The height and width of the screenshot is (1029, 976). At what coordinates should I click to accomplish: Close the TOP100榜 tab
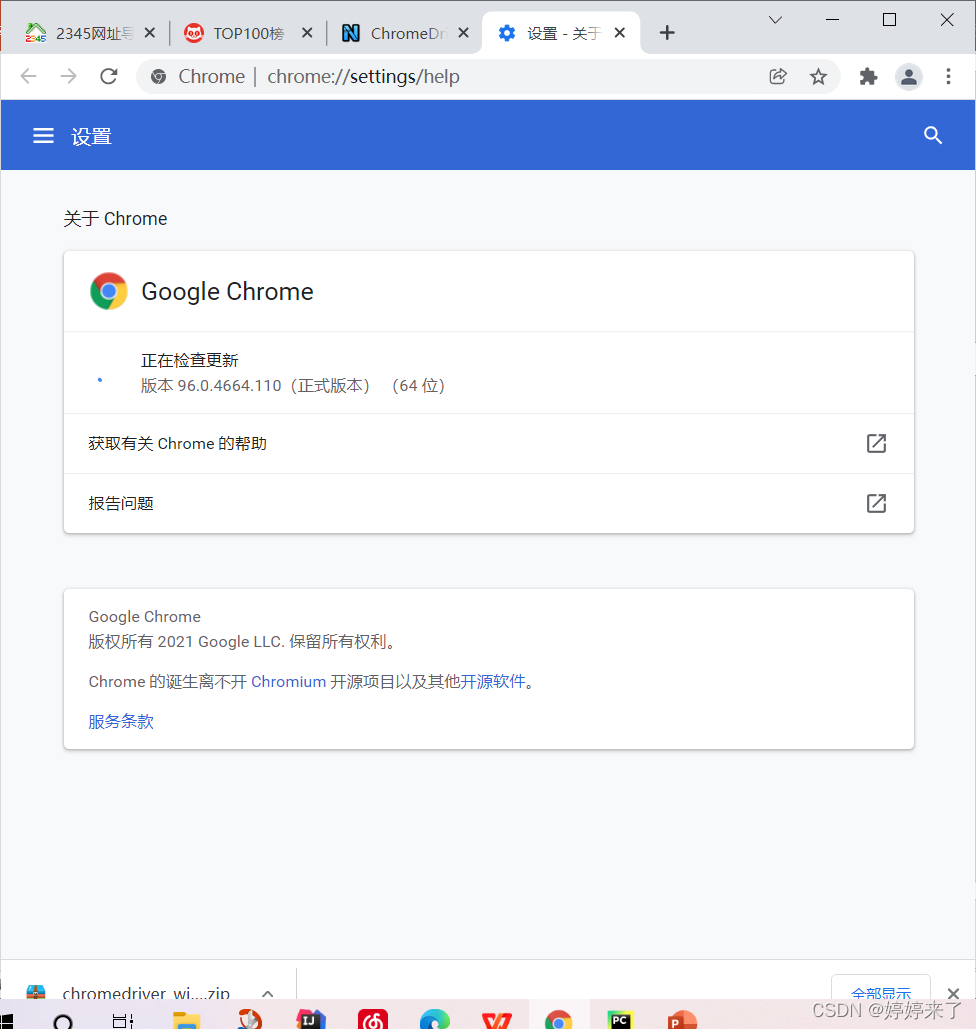(x=307, y=33)
